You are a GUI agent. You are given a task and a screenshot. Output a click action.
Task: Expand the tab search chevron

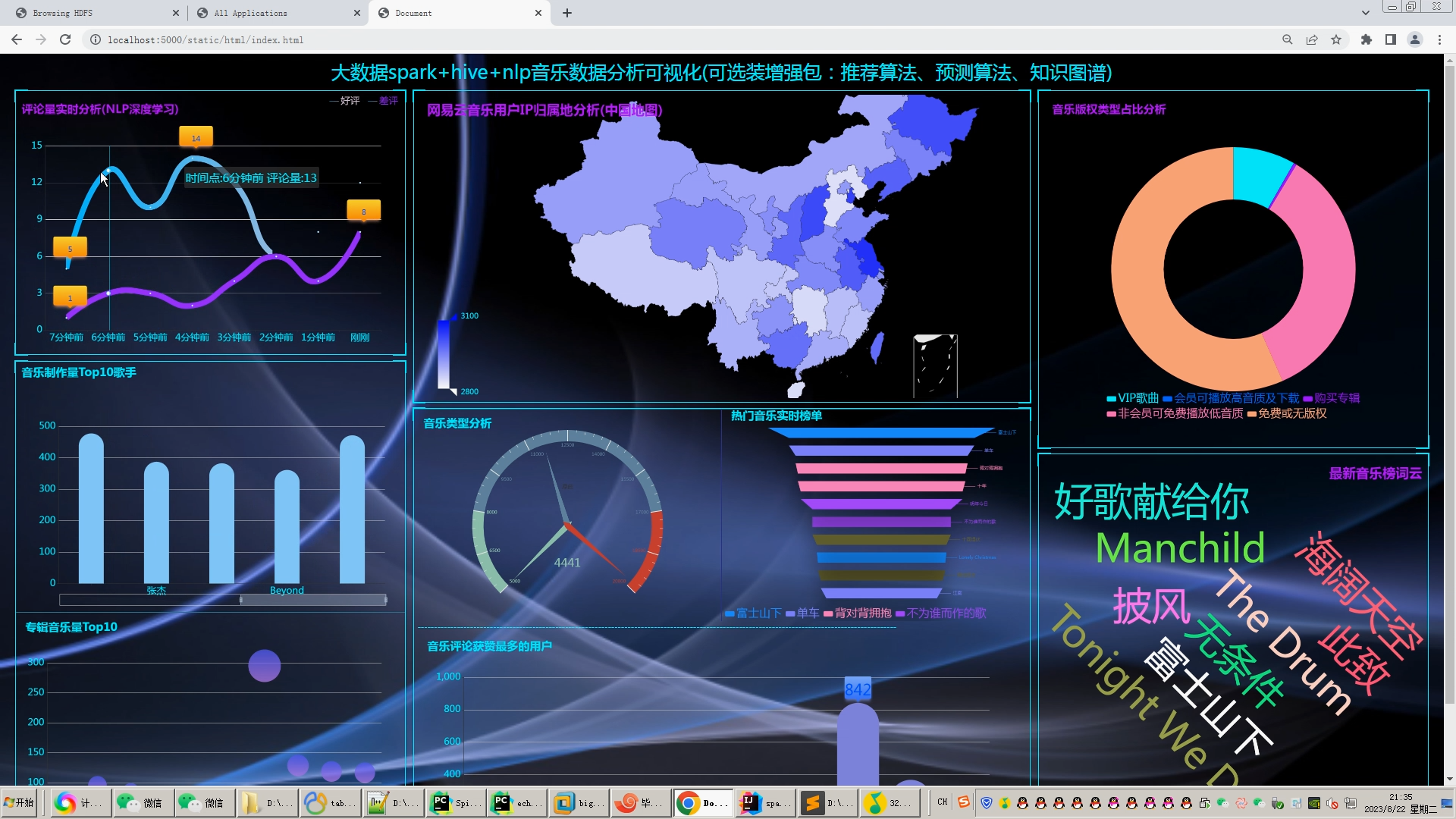click(x=1365, y=13)
